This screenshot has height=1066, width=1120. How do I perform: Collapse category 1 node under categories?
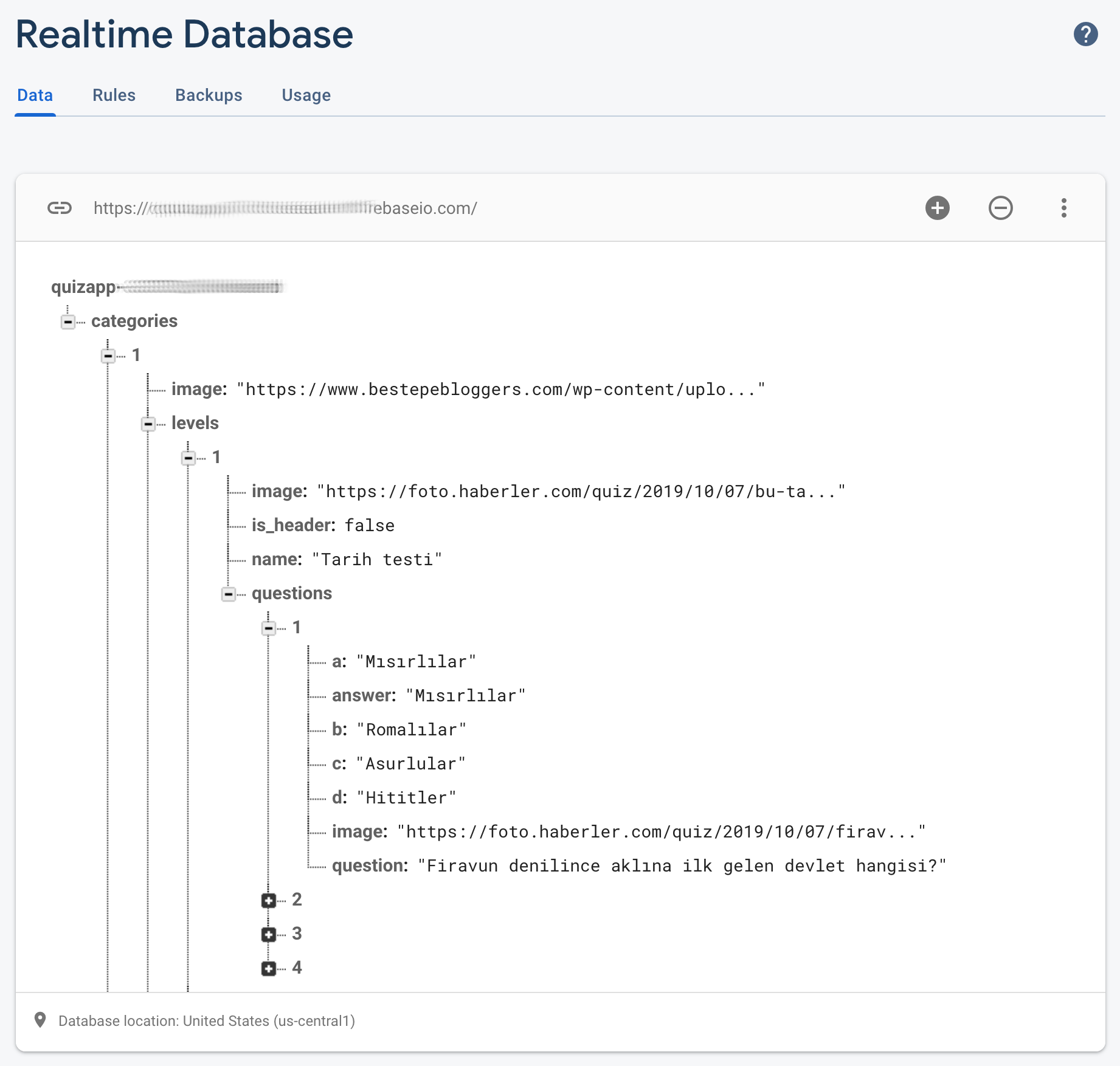[x=108, y=356]
